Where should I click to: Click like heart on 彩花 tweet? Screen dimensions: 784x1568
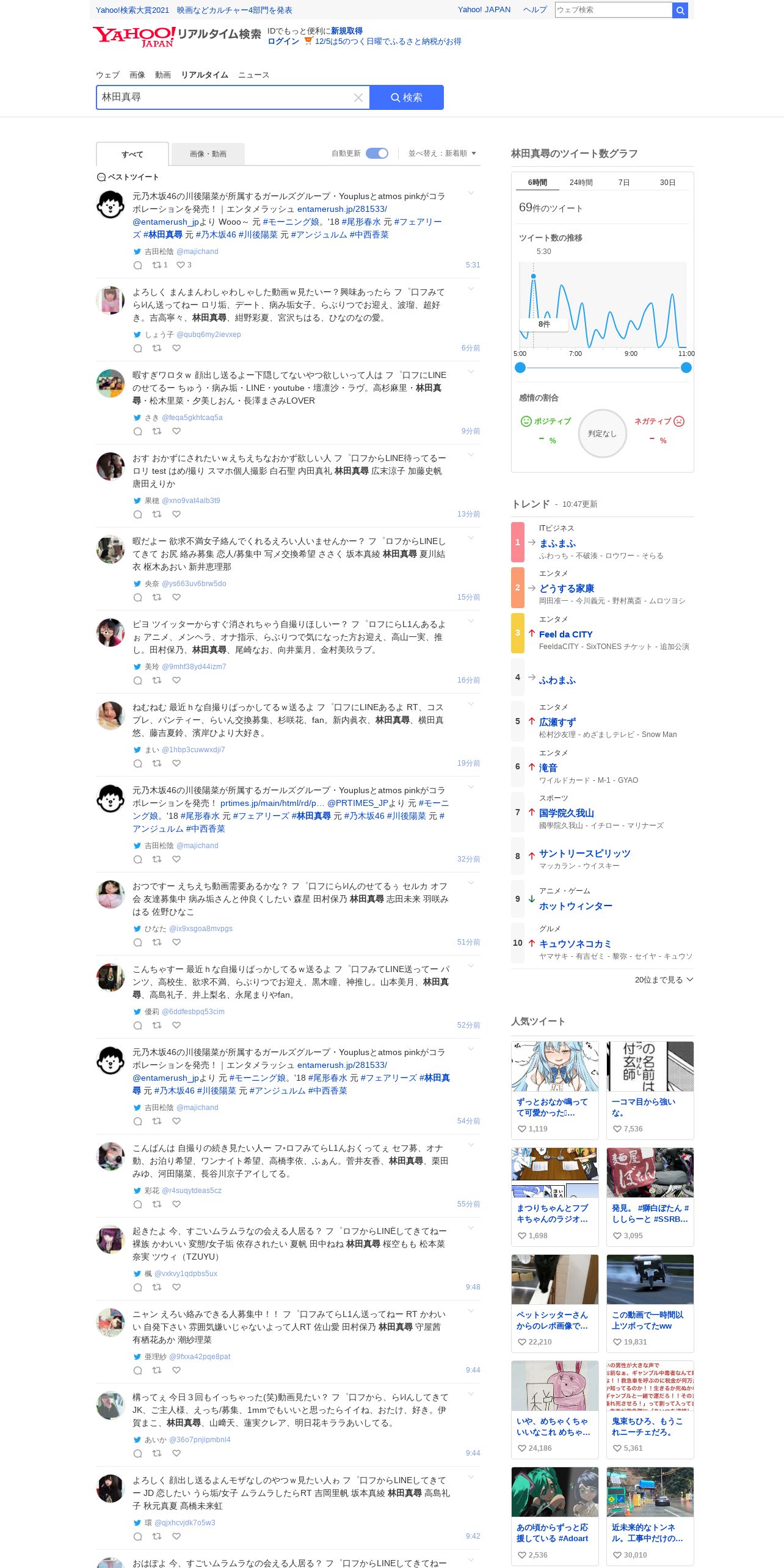[176, 1204]
